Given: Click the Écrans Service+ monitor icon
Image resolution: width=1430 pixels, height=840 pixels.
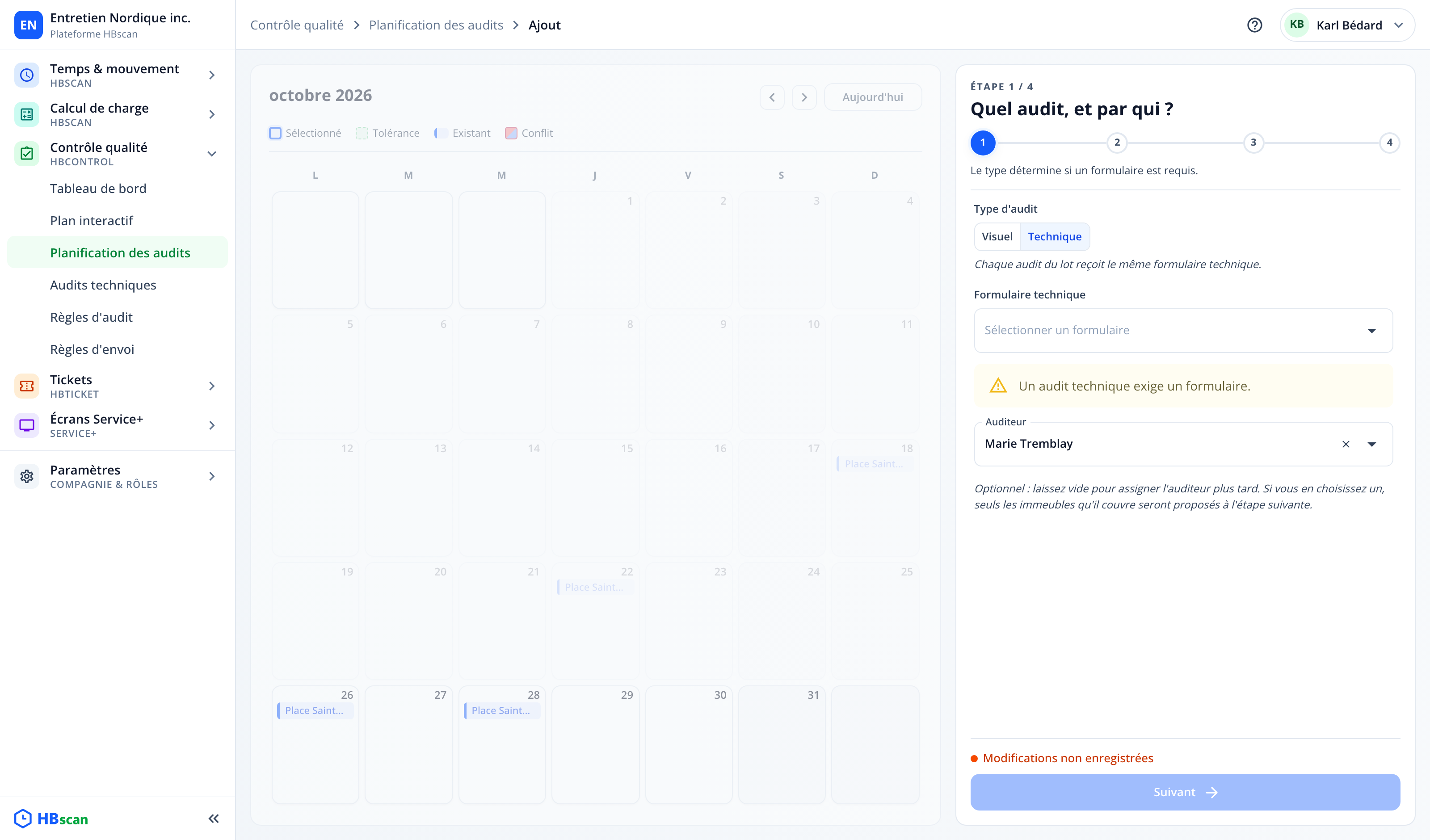Looking at the screenshot, I should (x=27, y=425).
